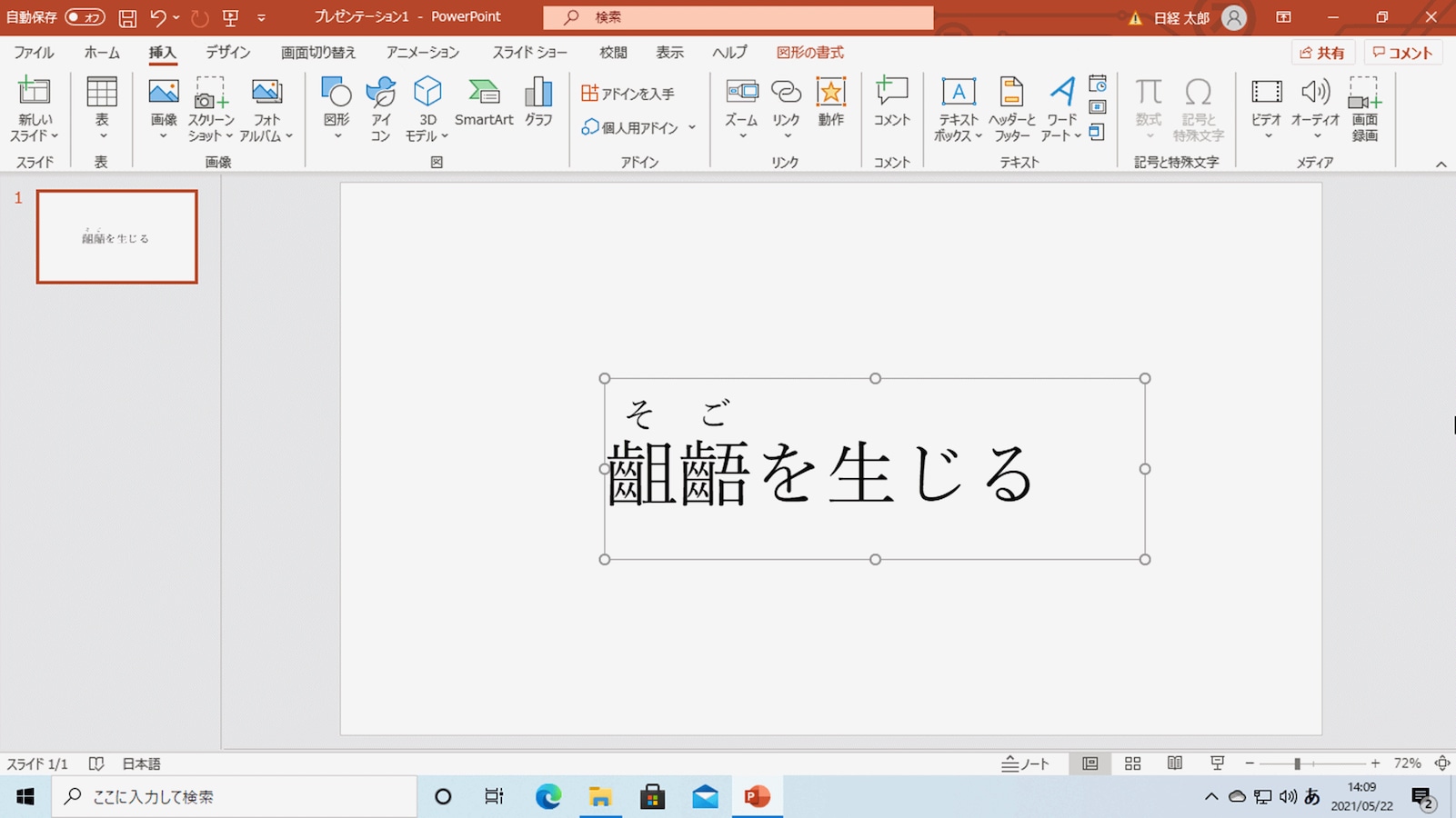Insert slide number icon
Screen dimensions: 1456x818
click(1098, 107)
